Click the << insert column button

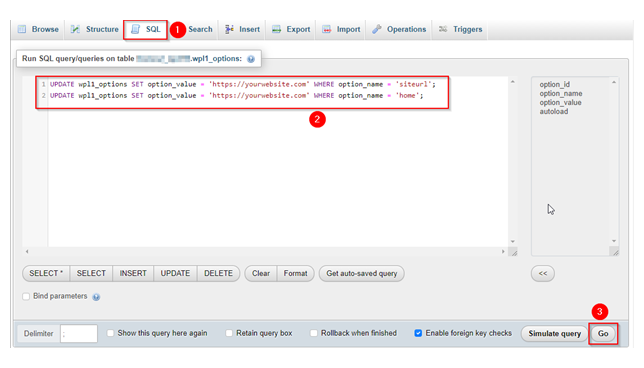tap(543, 274)
